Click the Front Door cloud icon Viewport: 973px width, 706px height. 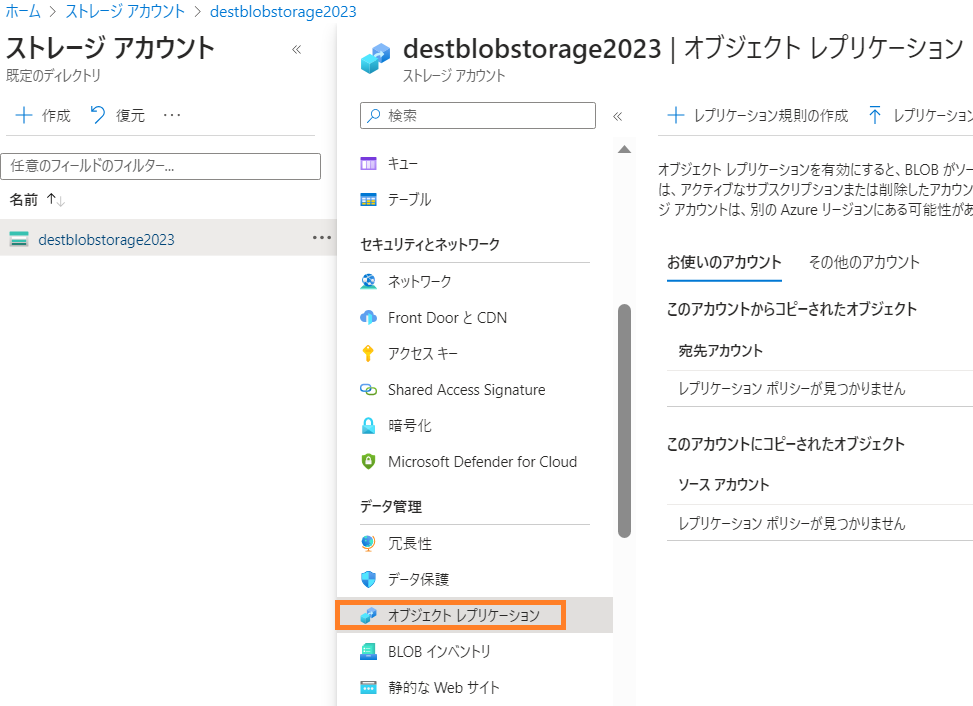[369, 318]
